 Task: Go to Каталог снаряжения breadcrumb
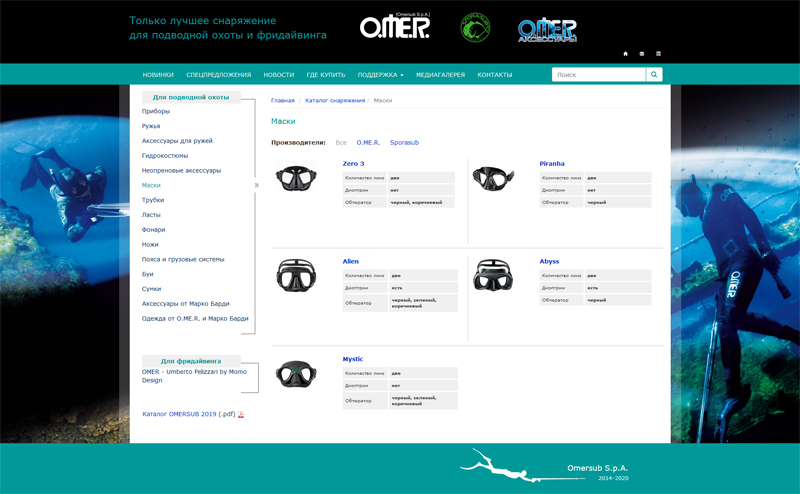(x=335, y=101)
